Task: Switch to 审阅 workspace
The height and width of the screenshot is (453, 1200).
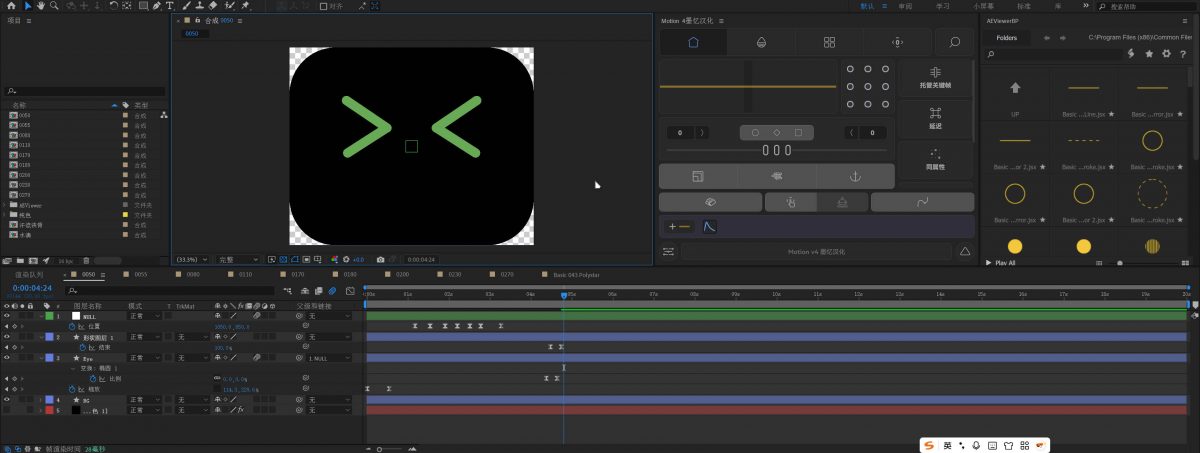Action: point(906,5)
